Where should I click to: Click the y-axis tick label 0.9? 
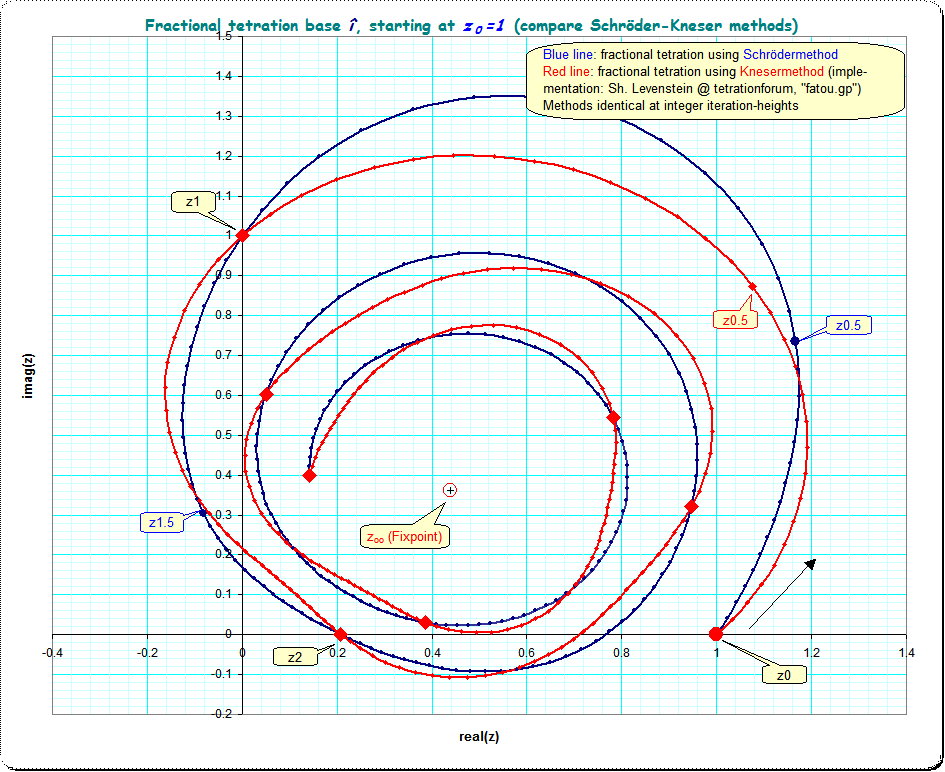coord(224,275)
